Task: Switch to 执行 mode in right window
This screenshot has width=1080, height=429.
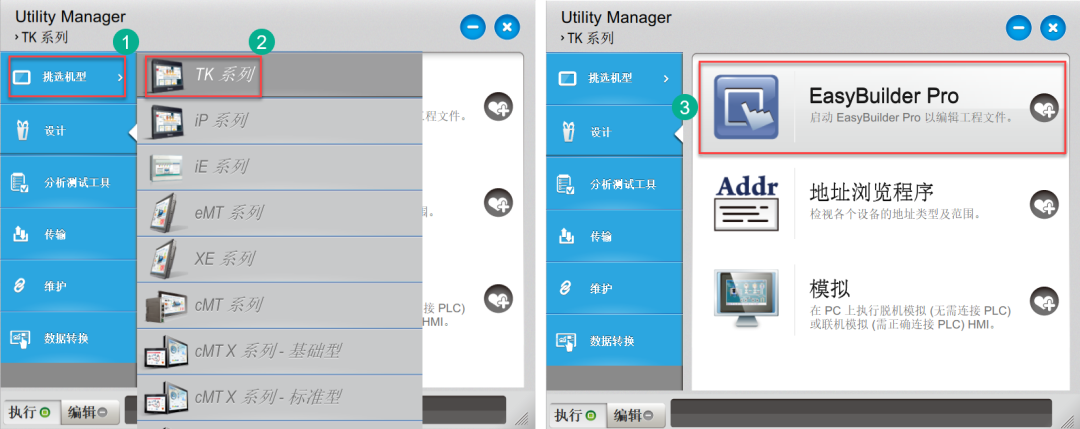Action: [578, 415]
